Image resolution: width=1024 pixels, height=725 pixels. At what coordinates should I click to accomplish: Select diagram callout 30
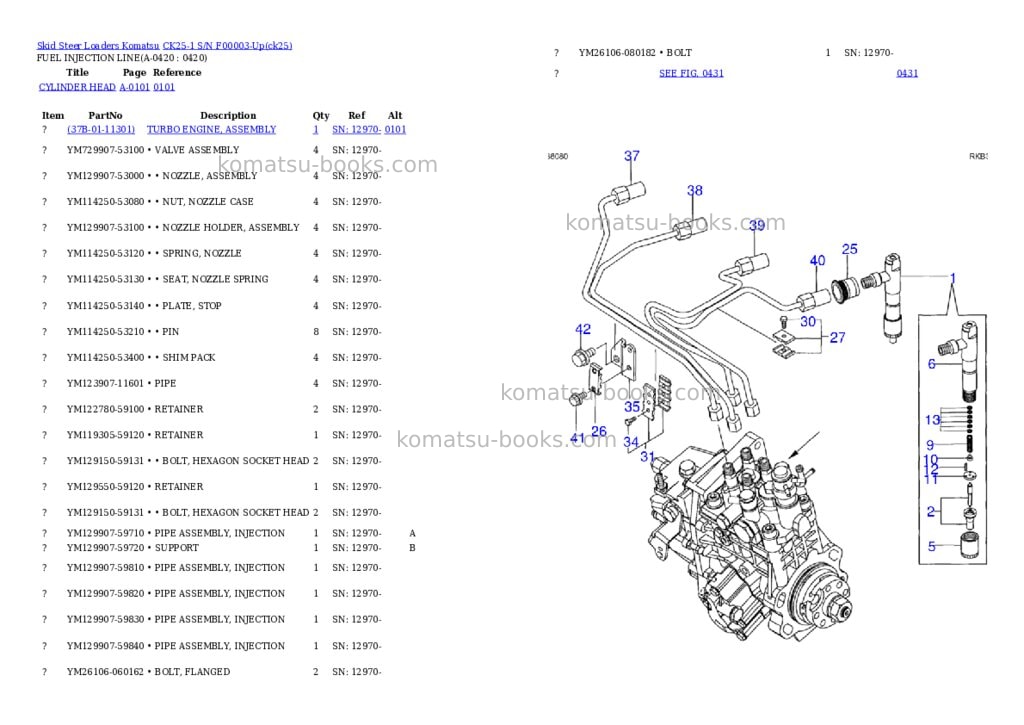808,321
